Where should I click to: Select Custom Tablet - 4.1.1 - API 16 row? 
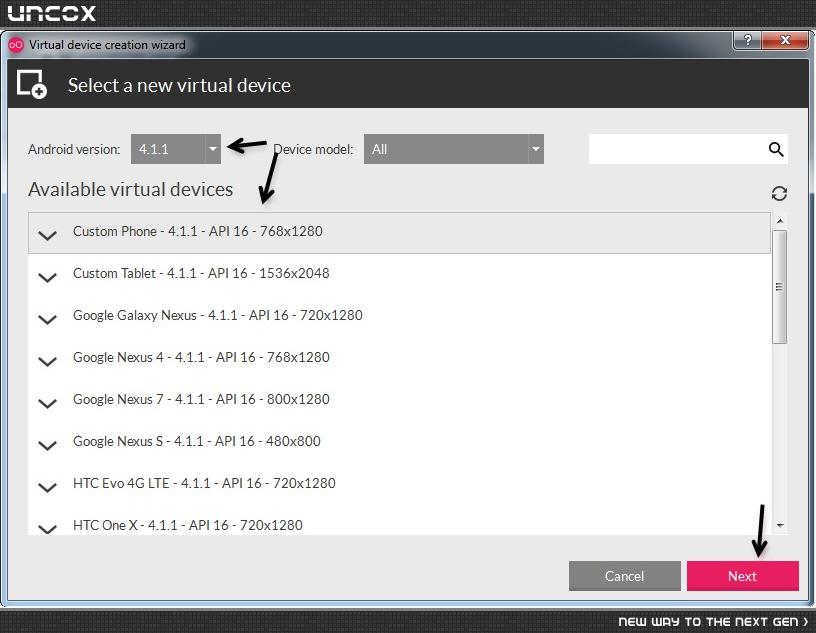coord(399,274)
